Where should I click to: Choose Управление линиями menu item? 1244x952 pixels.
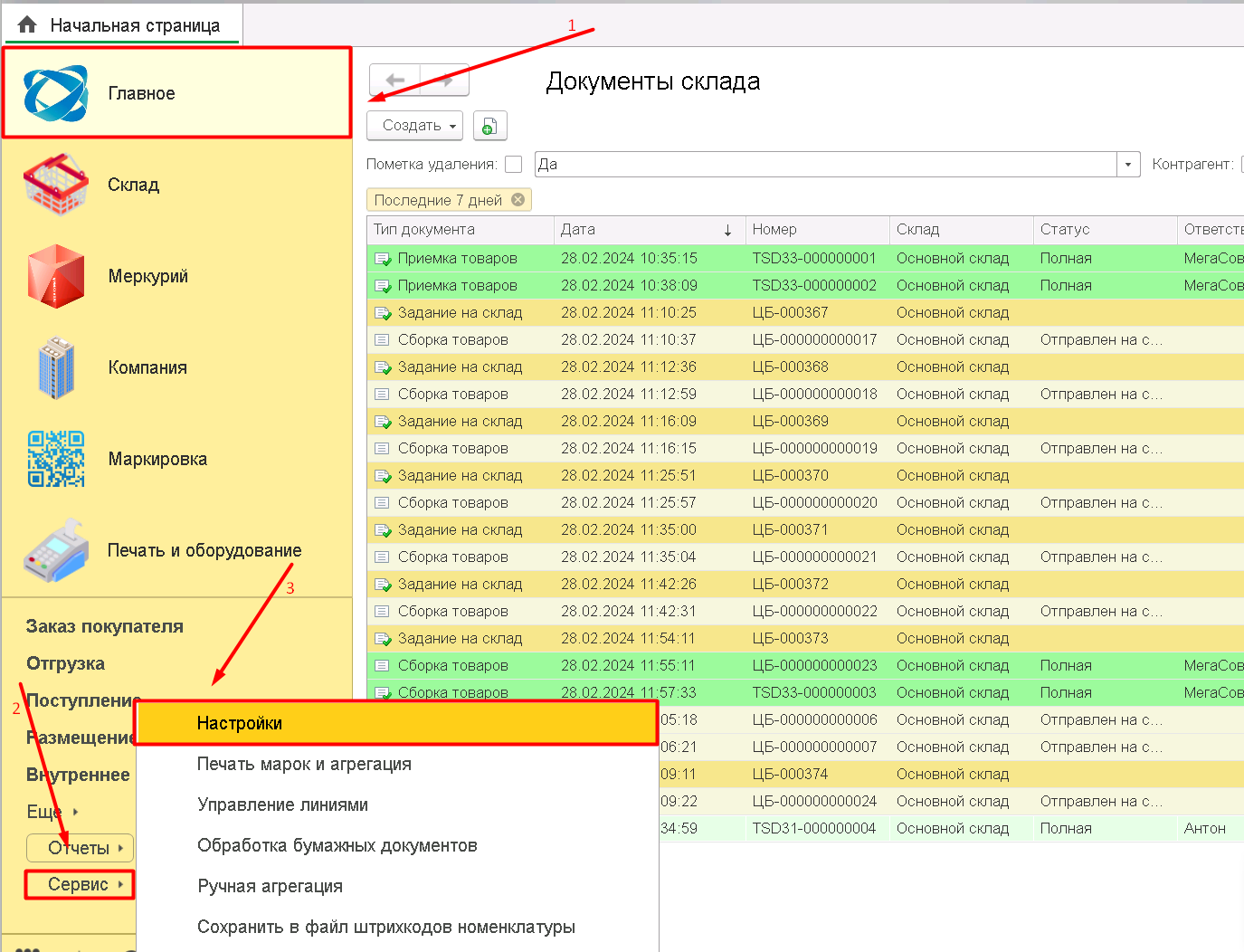(x=283, y=804)
